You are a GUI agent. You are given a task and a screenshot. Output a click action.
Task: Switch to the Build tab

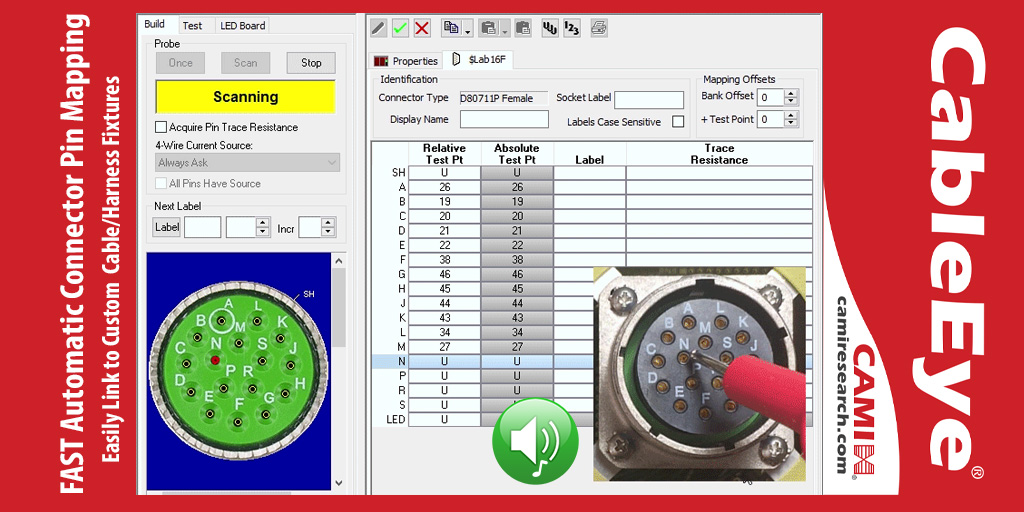click(x=155, y=25)
